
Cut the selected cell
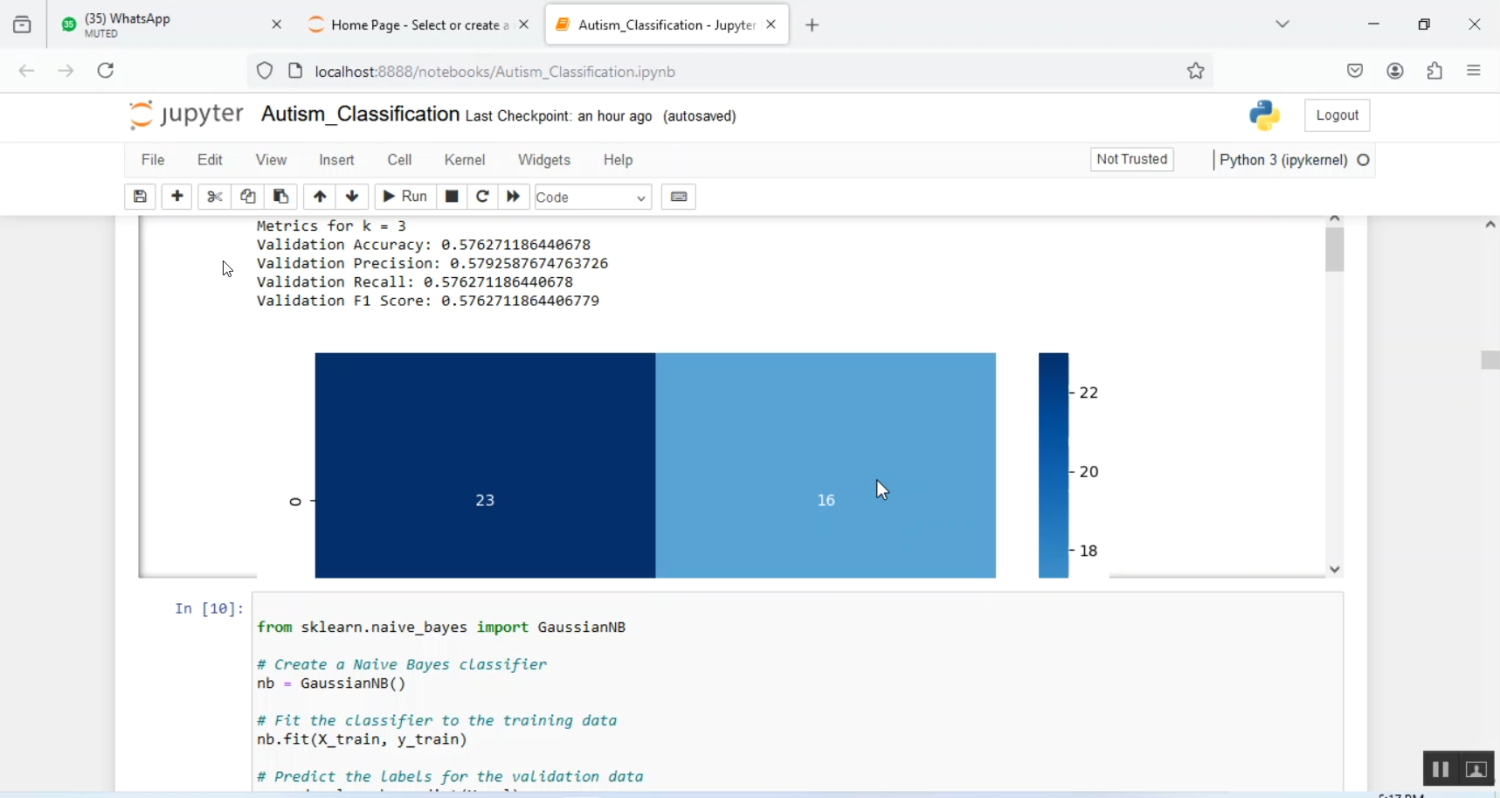[x=213, y=196]
